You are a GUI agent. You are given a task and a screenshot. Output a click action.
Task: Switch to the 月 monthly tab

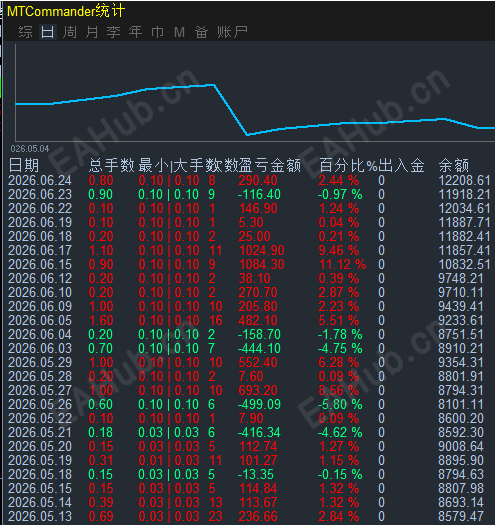point(91,32)
